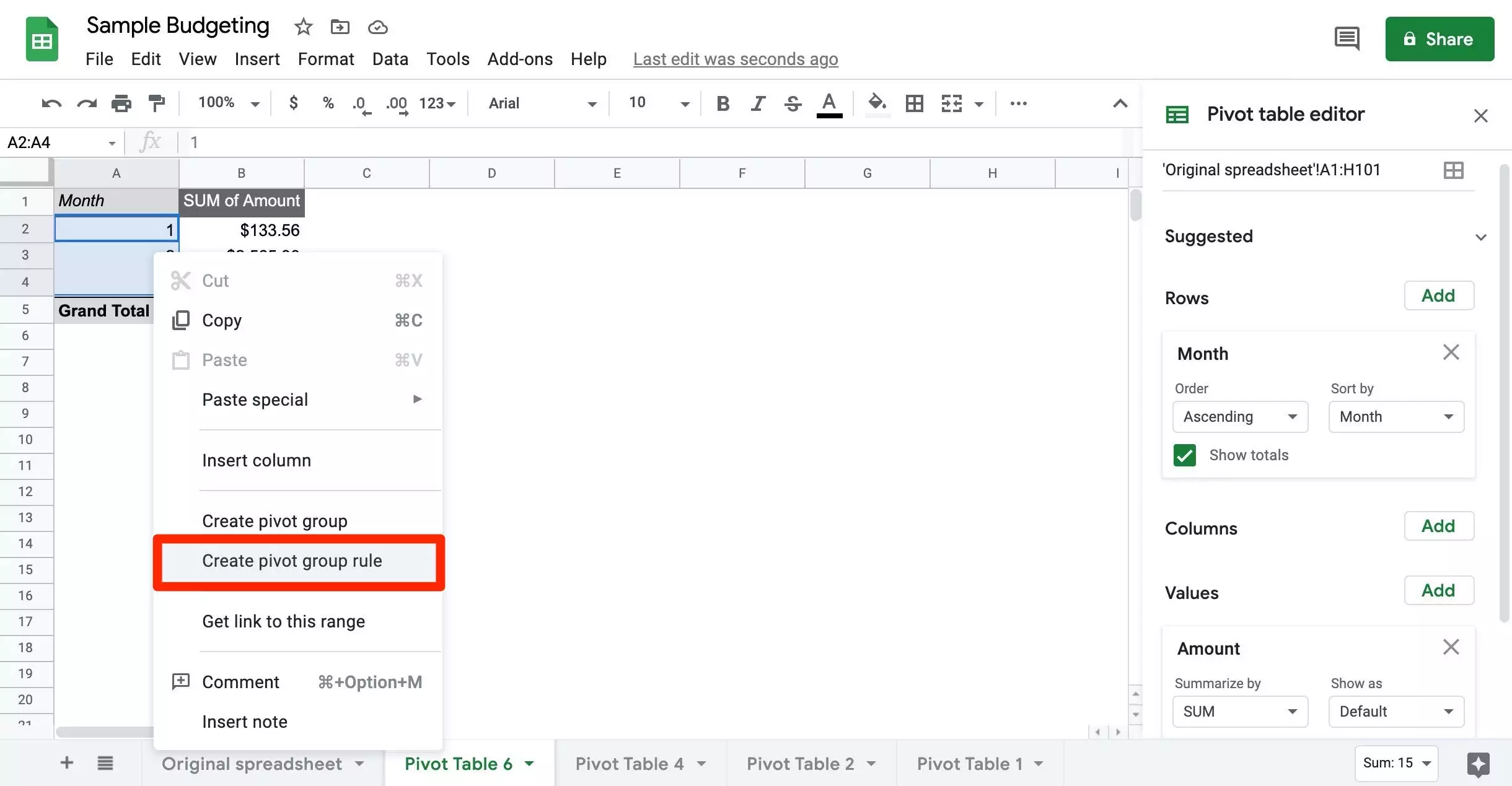The height and width of the screenshot is (786, 1512).
Task: Star the Sample Budgeting document
Action: pyautogui.click(x=303, y=27)
